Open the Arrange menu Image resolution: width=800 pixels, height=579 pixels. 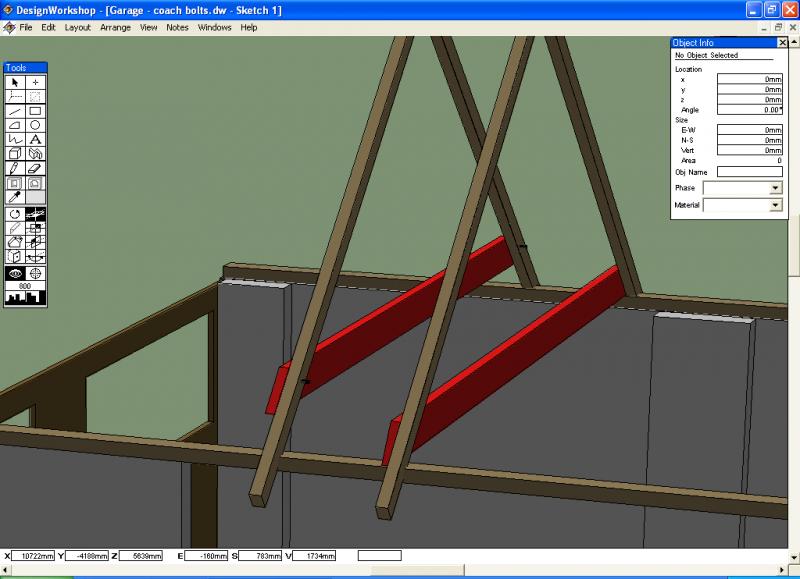point(114,27)
